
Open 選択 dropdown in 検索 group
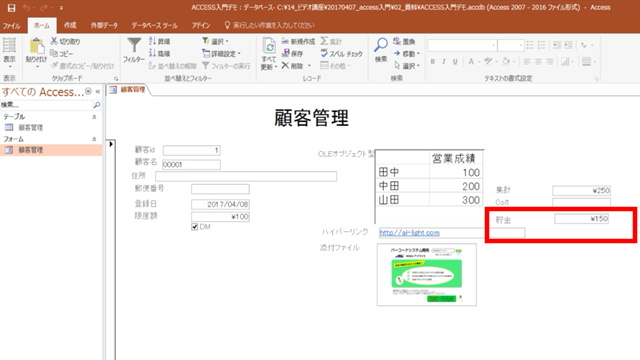407,66
